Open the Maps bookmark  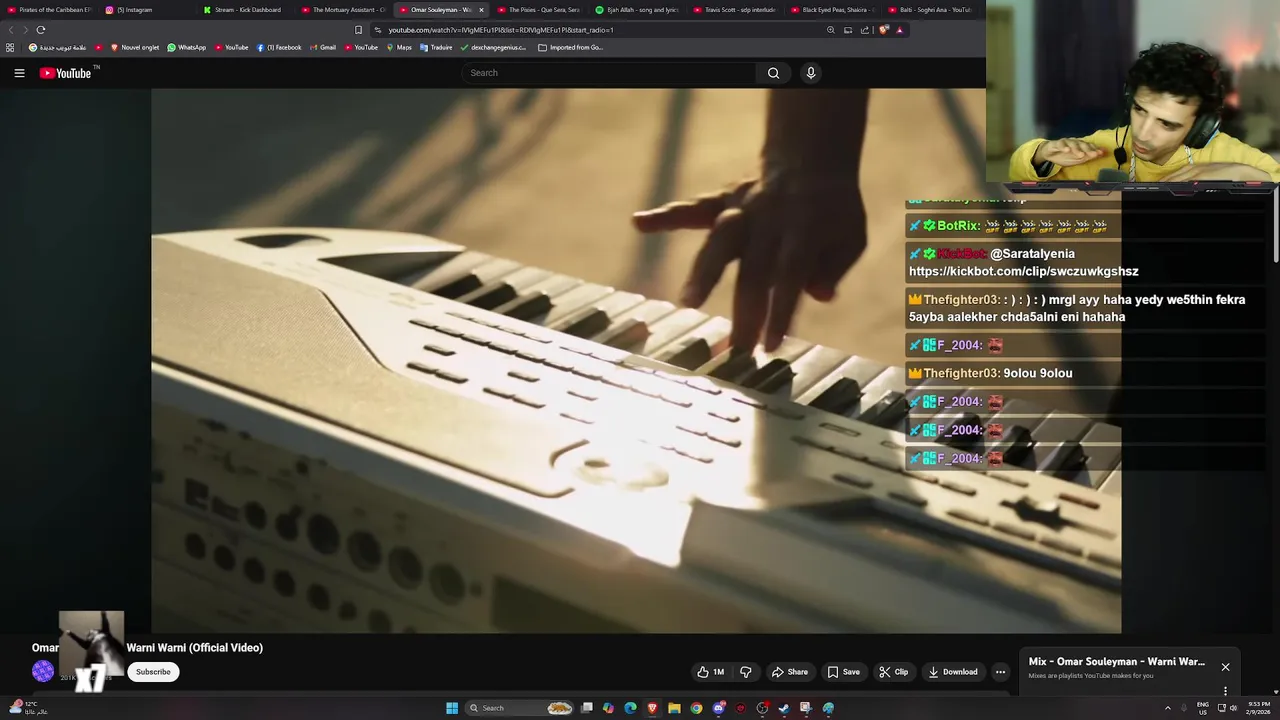399,47
